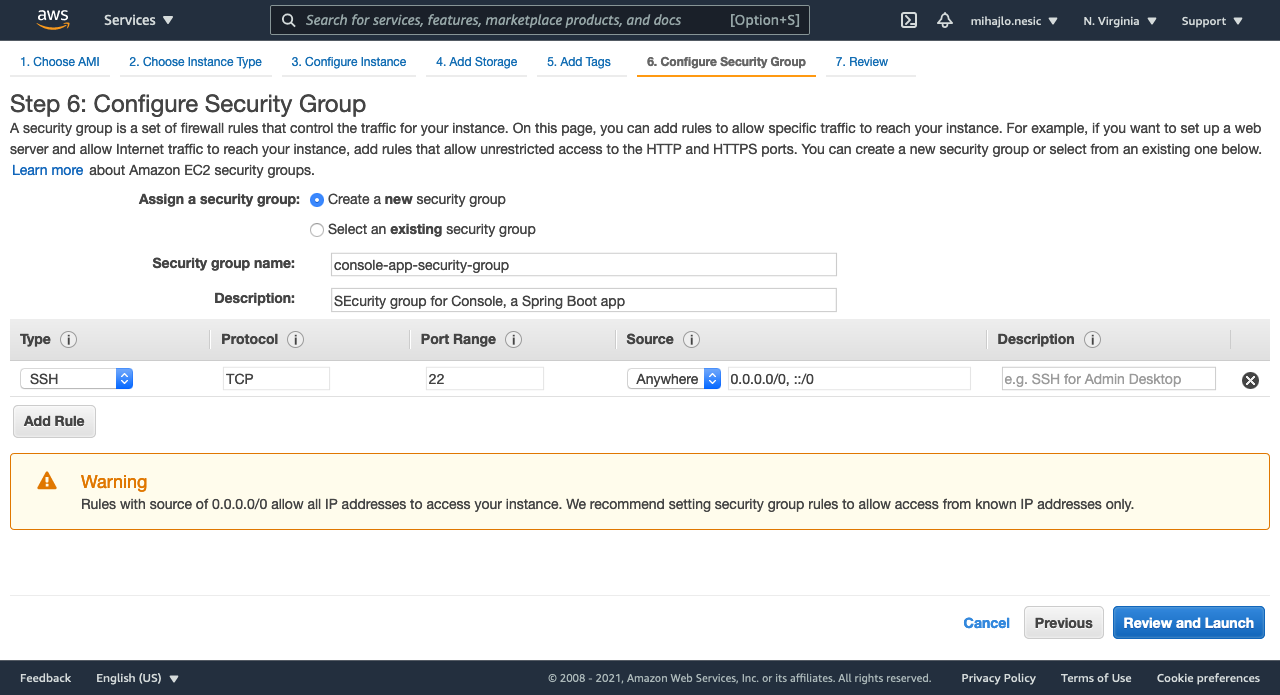
Task: Go to 7. Review step
Action: point(862,62)
